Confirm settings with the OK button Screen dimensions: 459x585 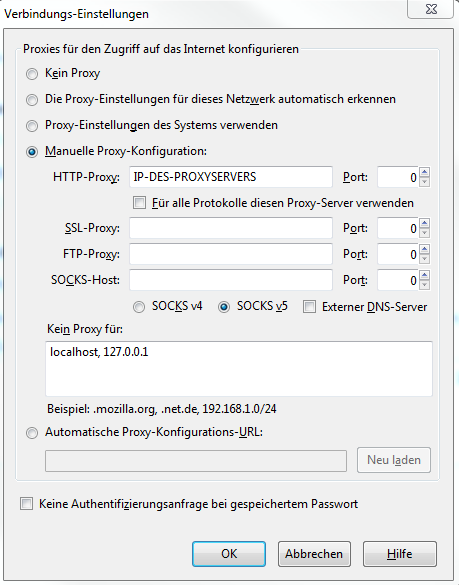tap(229, 554)
